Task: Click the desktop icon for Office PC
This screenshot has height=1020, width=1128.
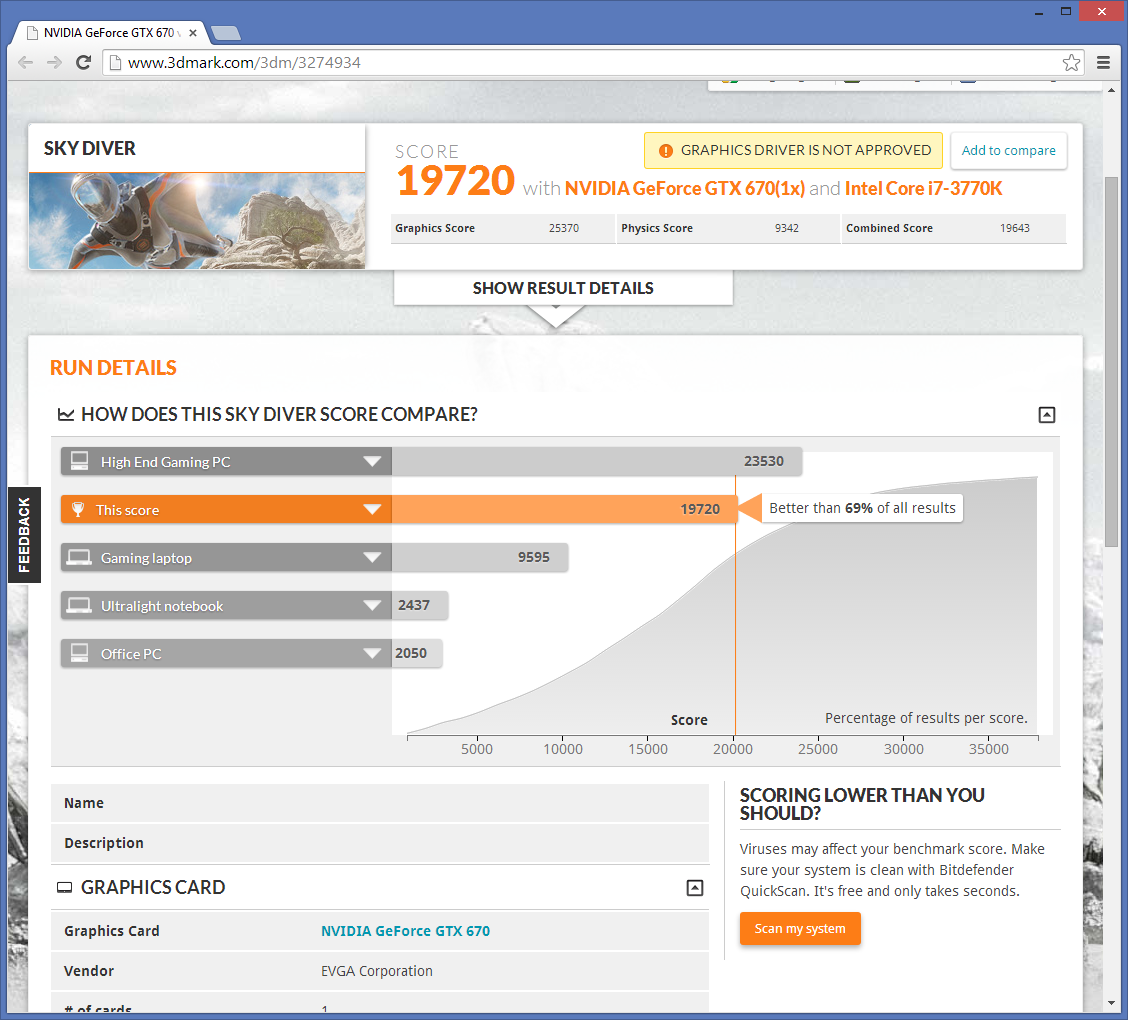Action: 80,653
